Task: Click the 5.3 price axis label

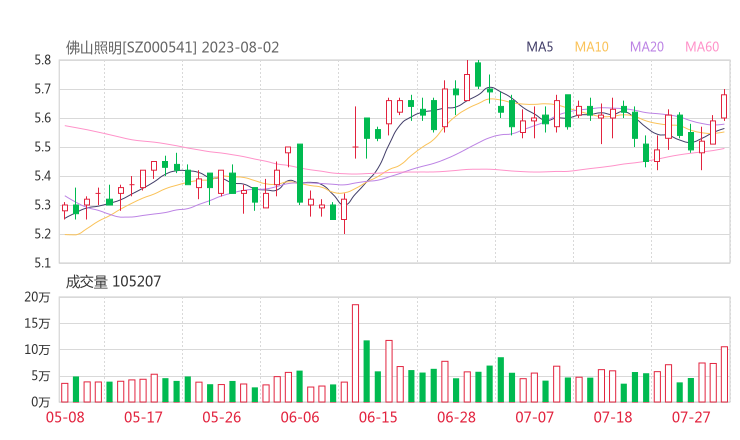Action: click(42, 205)
